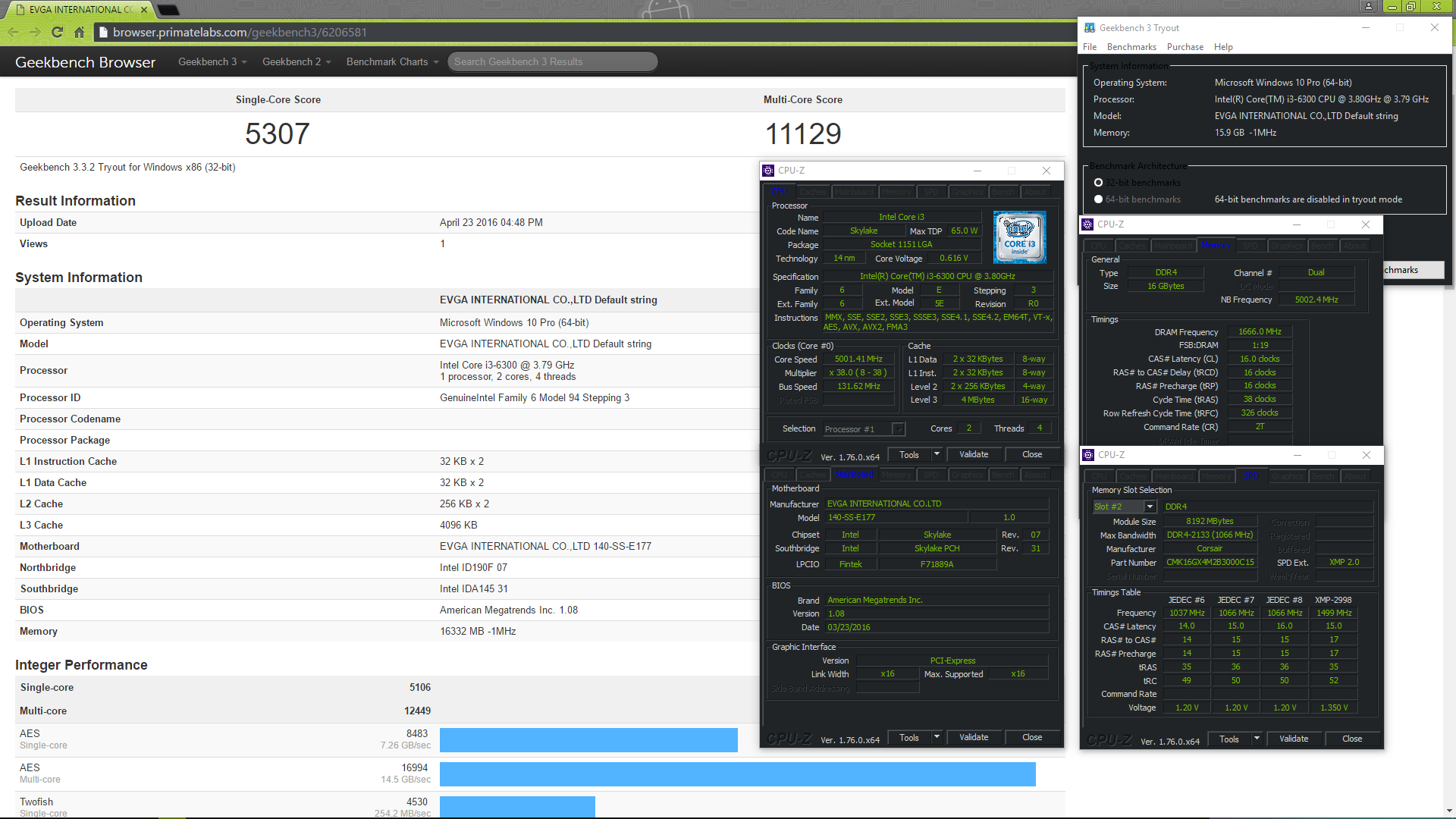
Task: Click the Single-Core Score value 5307
Action: pyautogui.click(x=278, y=134)
